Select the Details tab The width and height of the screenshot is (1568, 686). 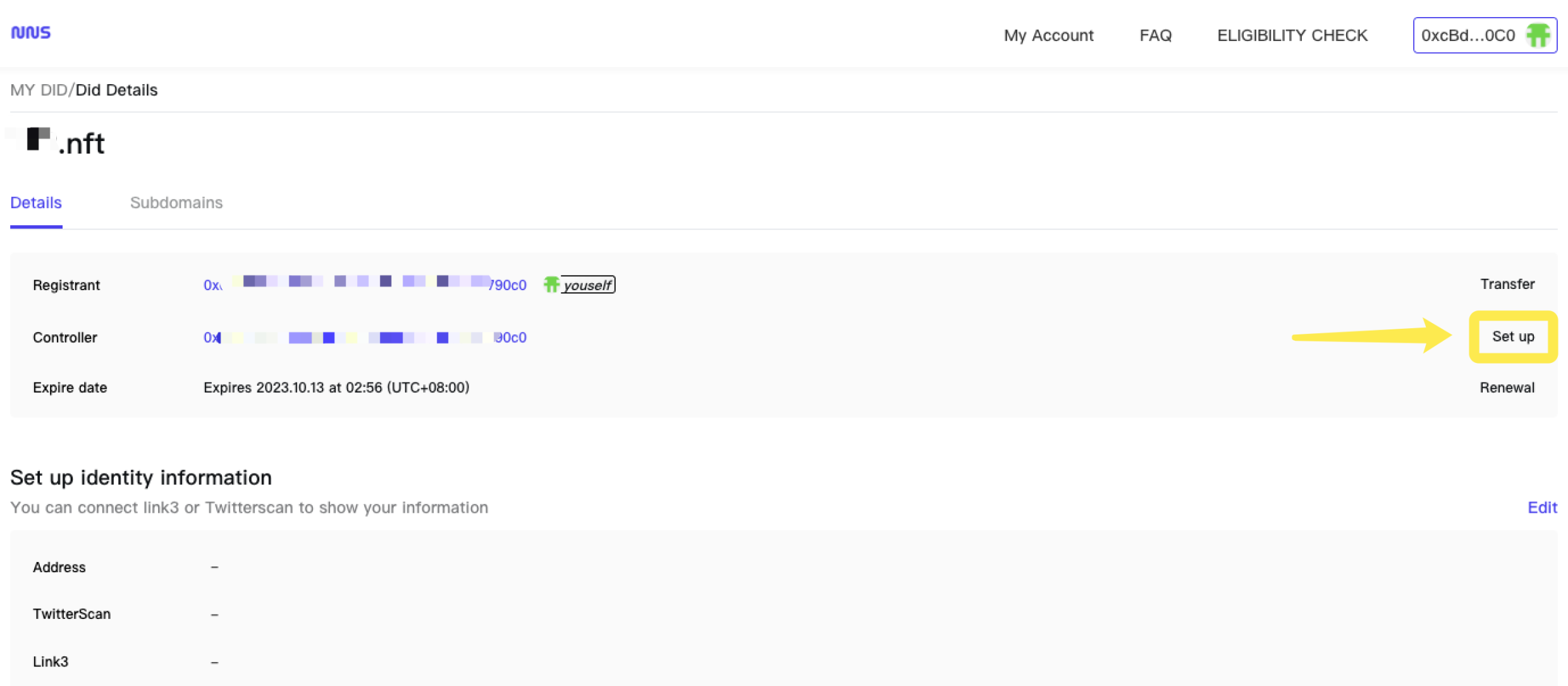[36, 202]
